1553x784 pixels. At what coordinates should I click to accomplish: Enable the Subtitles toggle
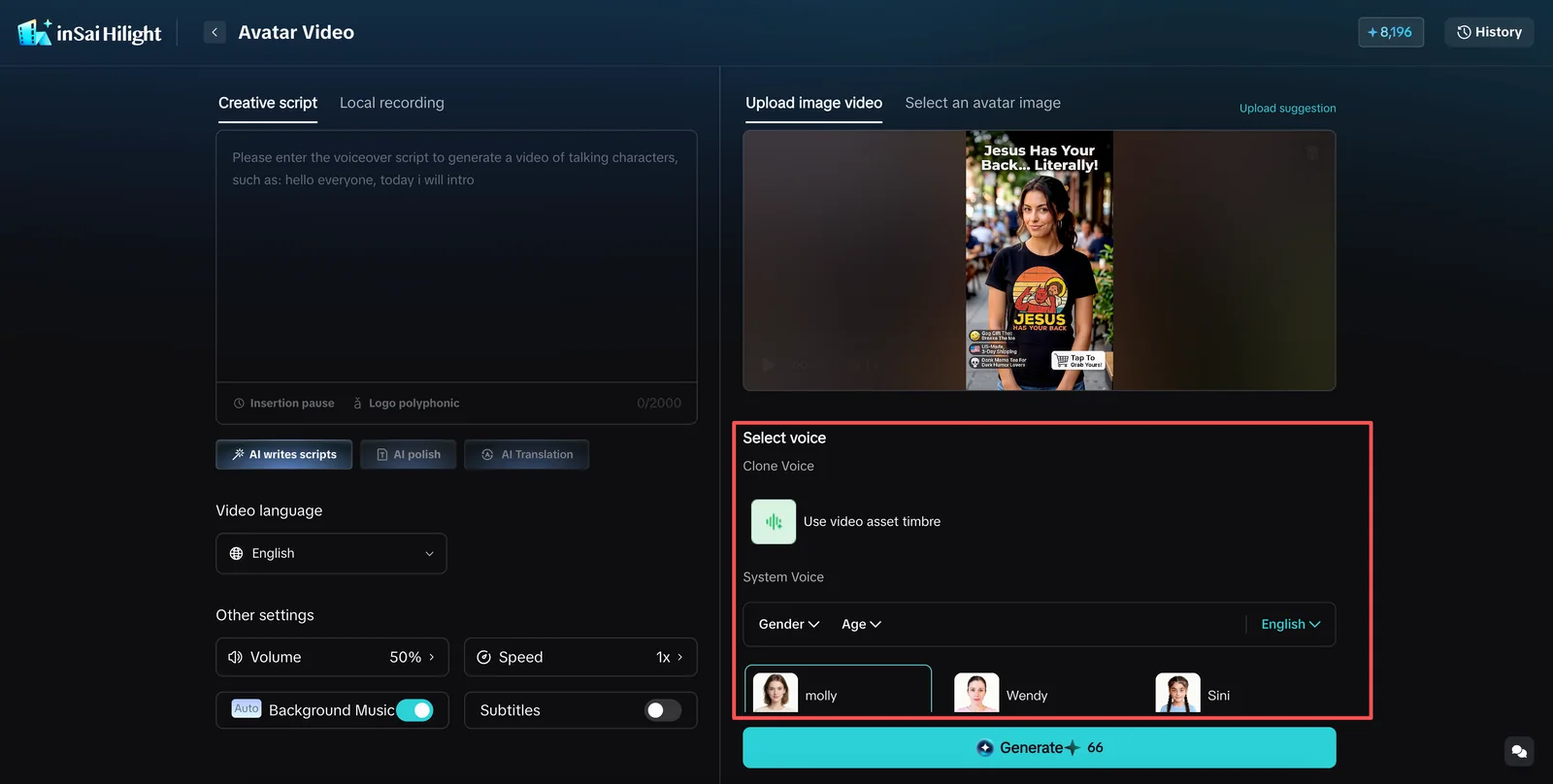pos(663,710)
